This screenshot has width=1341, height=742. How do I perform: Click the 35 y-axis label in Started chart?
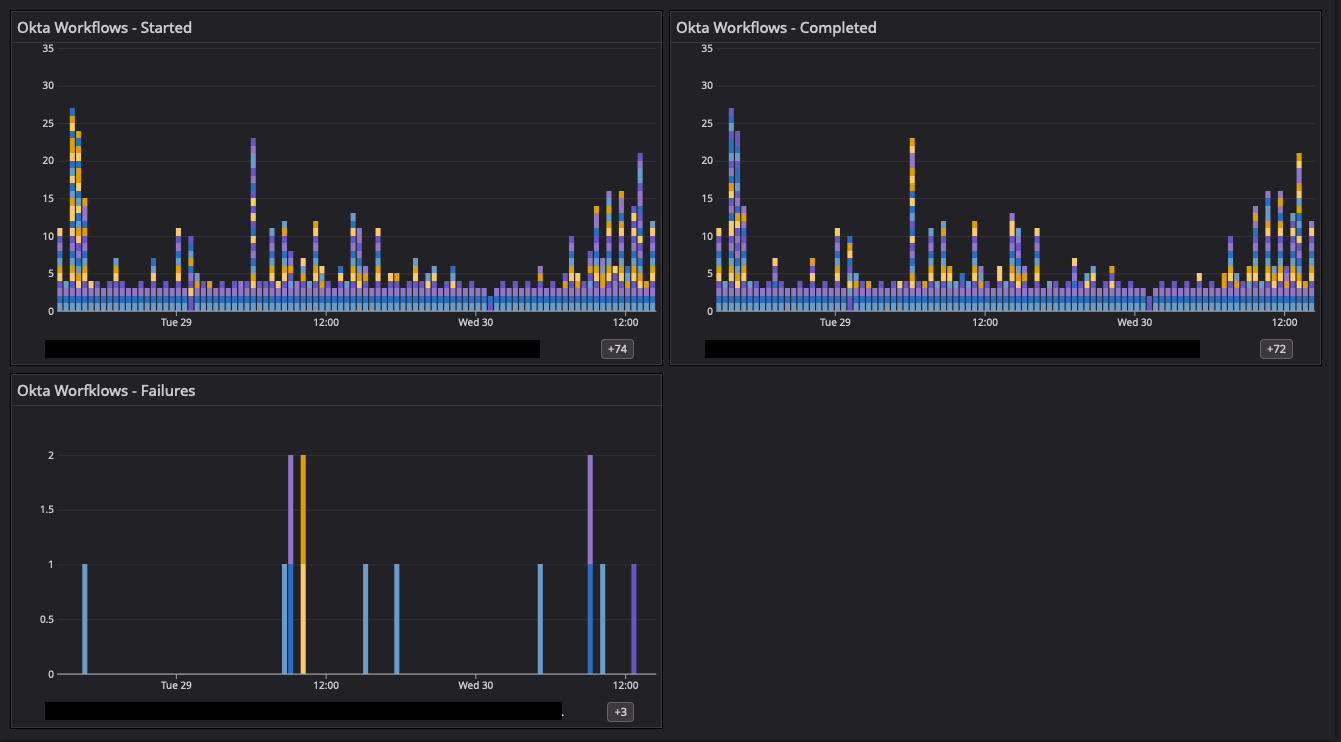click(48, 48)
